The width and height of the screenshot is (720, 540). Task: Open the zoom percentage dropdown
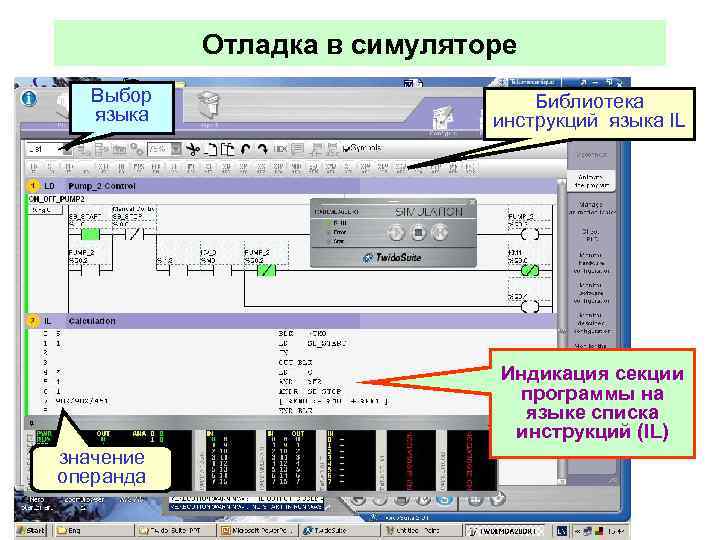click(176, 149)
